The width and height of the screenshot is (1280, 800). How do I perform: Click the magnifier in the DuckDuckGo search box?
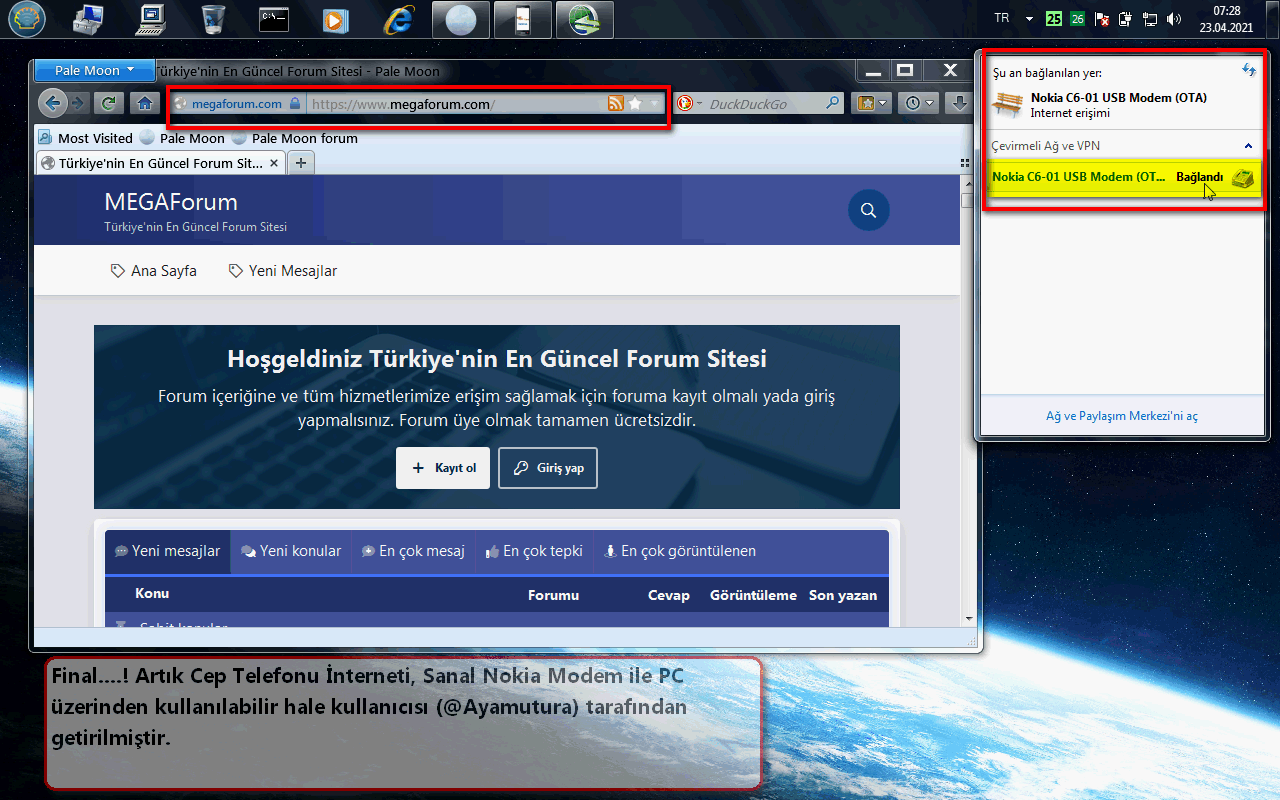pos(832,103)
